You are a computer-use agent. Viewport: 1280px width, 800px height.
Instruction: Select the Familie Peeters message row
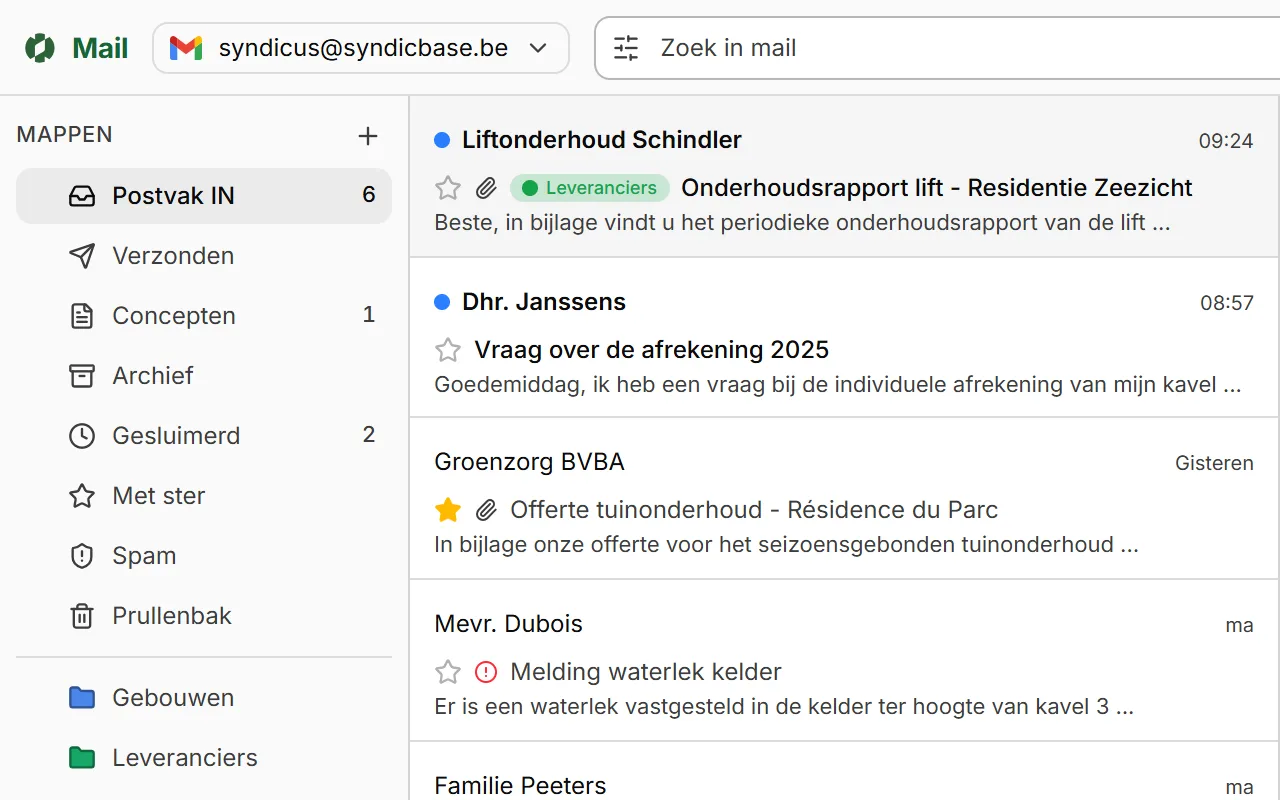(x=845, y=771)
